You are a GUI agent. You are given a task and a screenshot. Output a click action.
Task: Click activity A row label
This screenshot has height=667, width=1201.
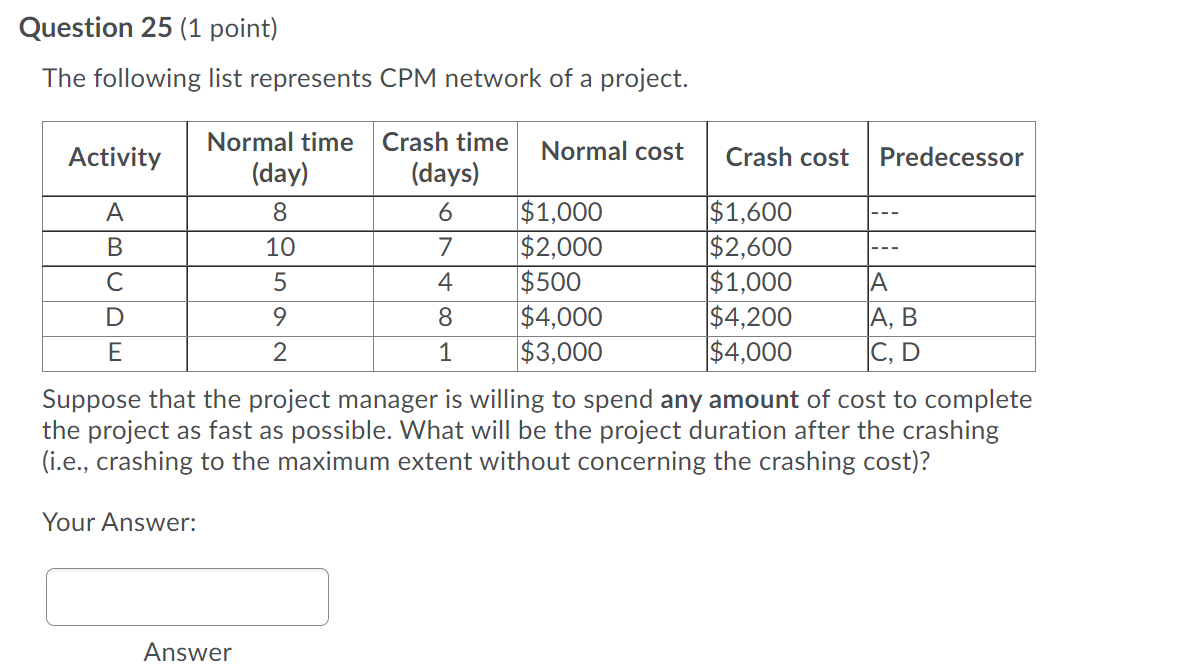pyautogui.click(x=113, y=212)
